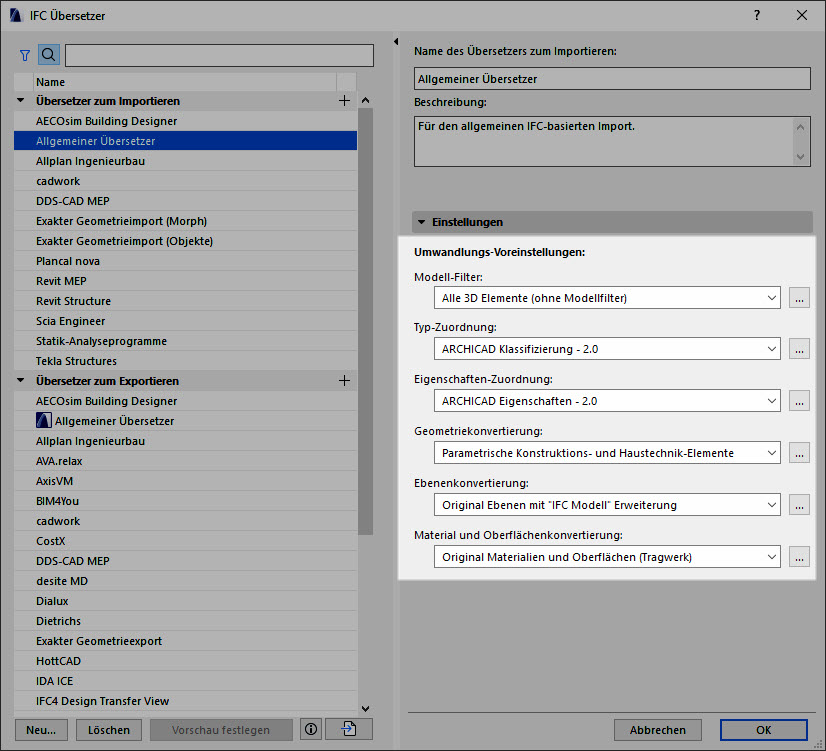Open help with the question mark icon
The height and width of the screenshot is (751, 826).
pyautogui.click(x=757, y=15)
